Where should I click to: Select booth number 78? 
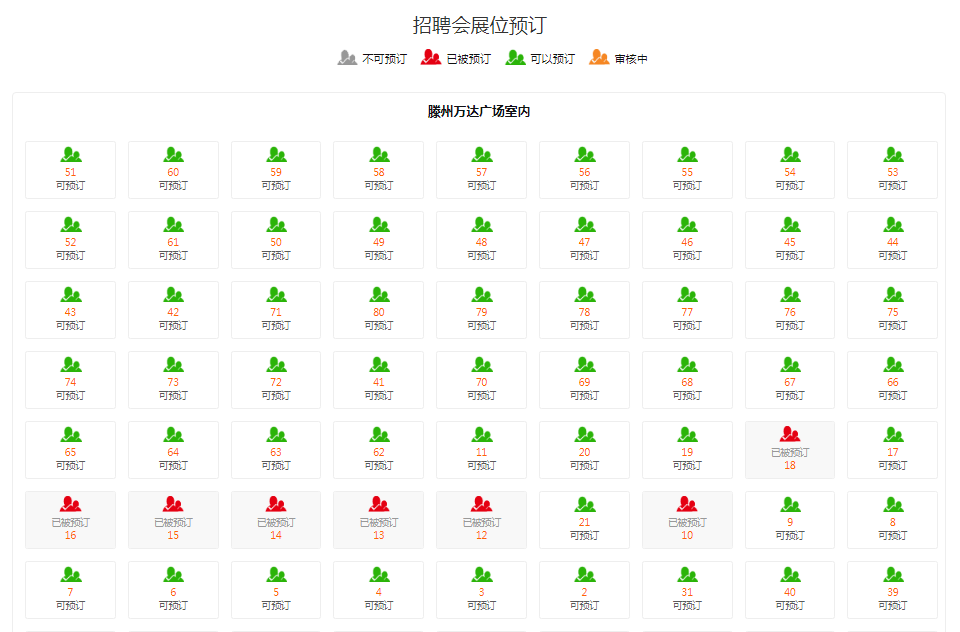[584, 310]
